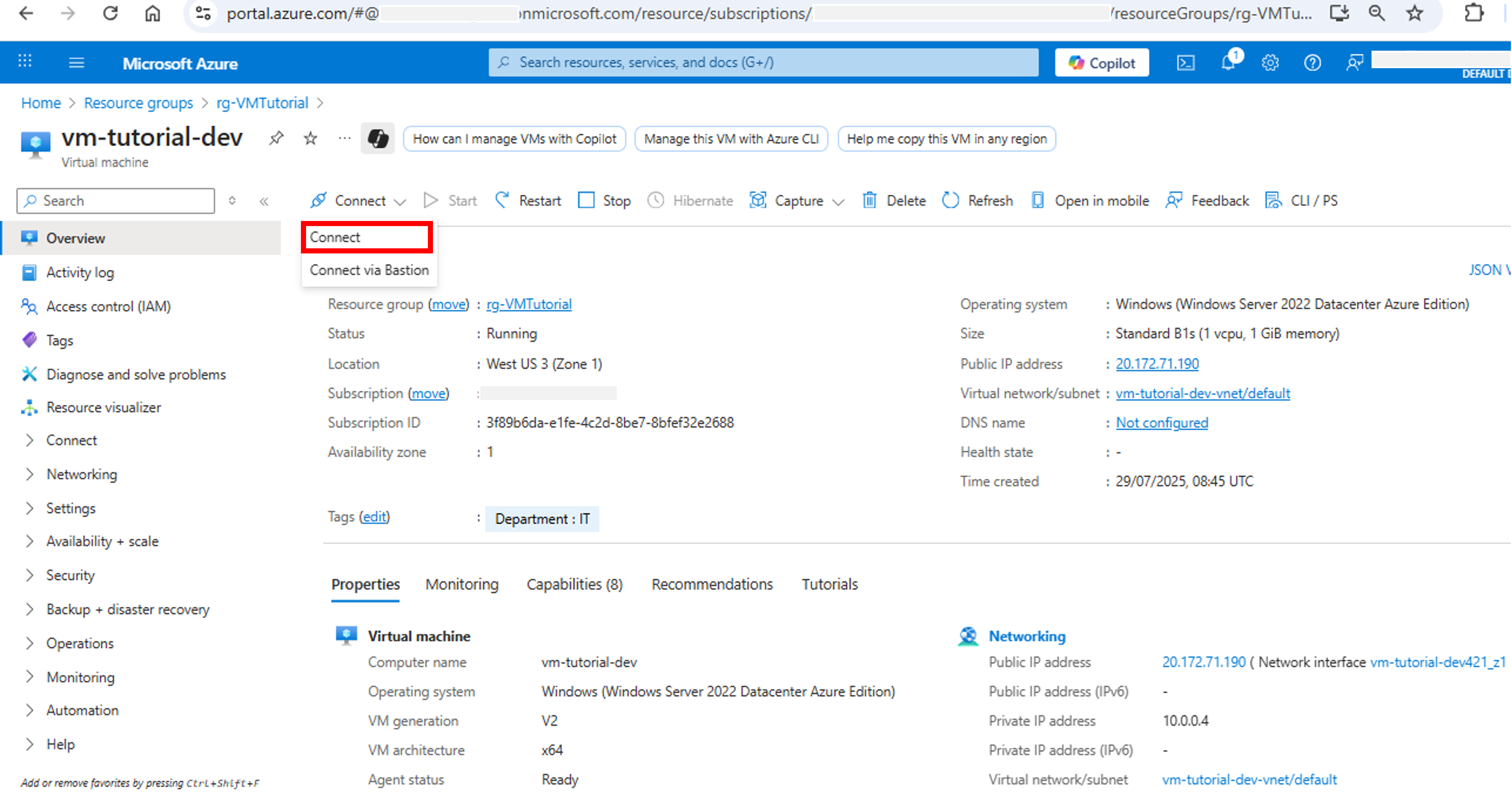This screenshot has height=792, width=1512.
Task: Favorite vm-tutorial-dev with the star
Action: point(309,139)
